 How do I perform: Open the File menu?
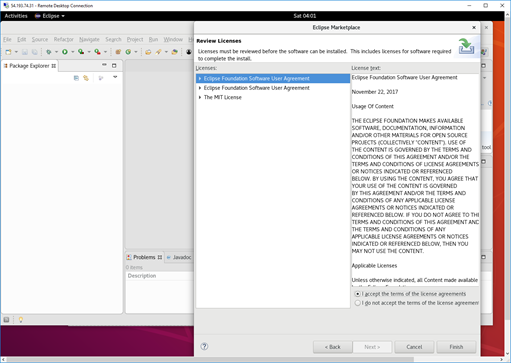click(7, 39)
